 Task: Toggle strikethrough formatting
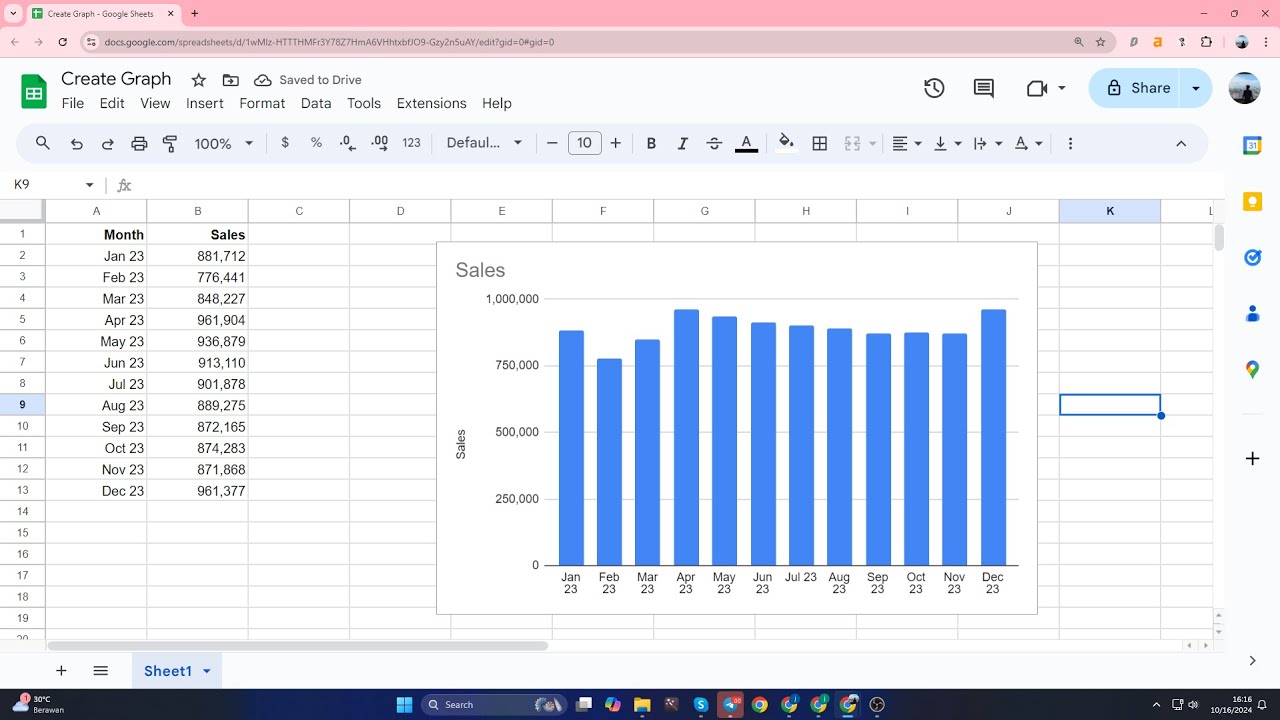click(714, 143)
